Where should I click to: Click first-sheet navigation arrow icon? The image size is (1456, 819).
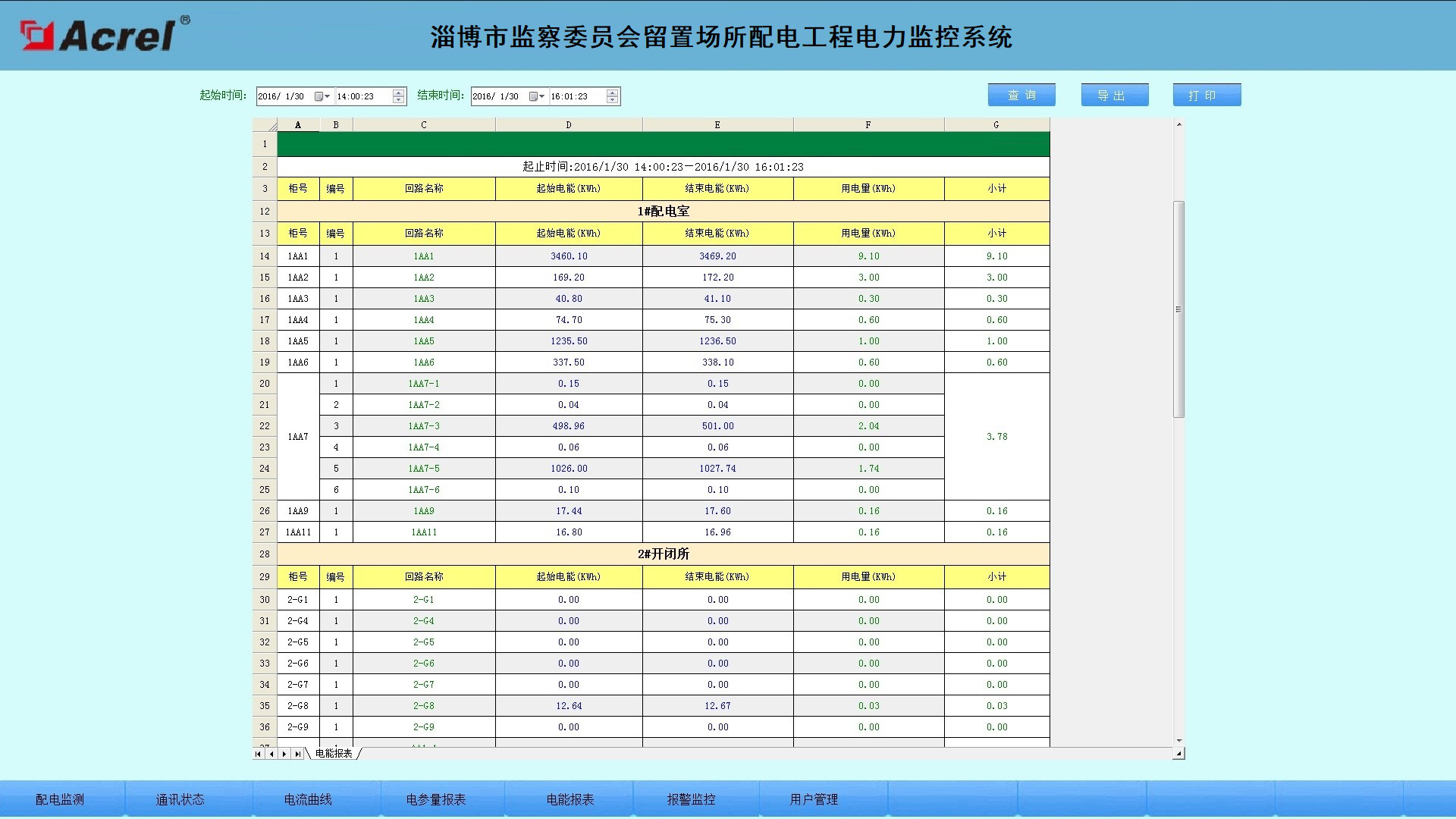[x=259, y=754]
